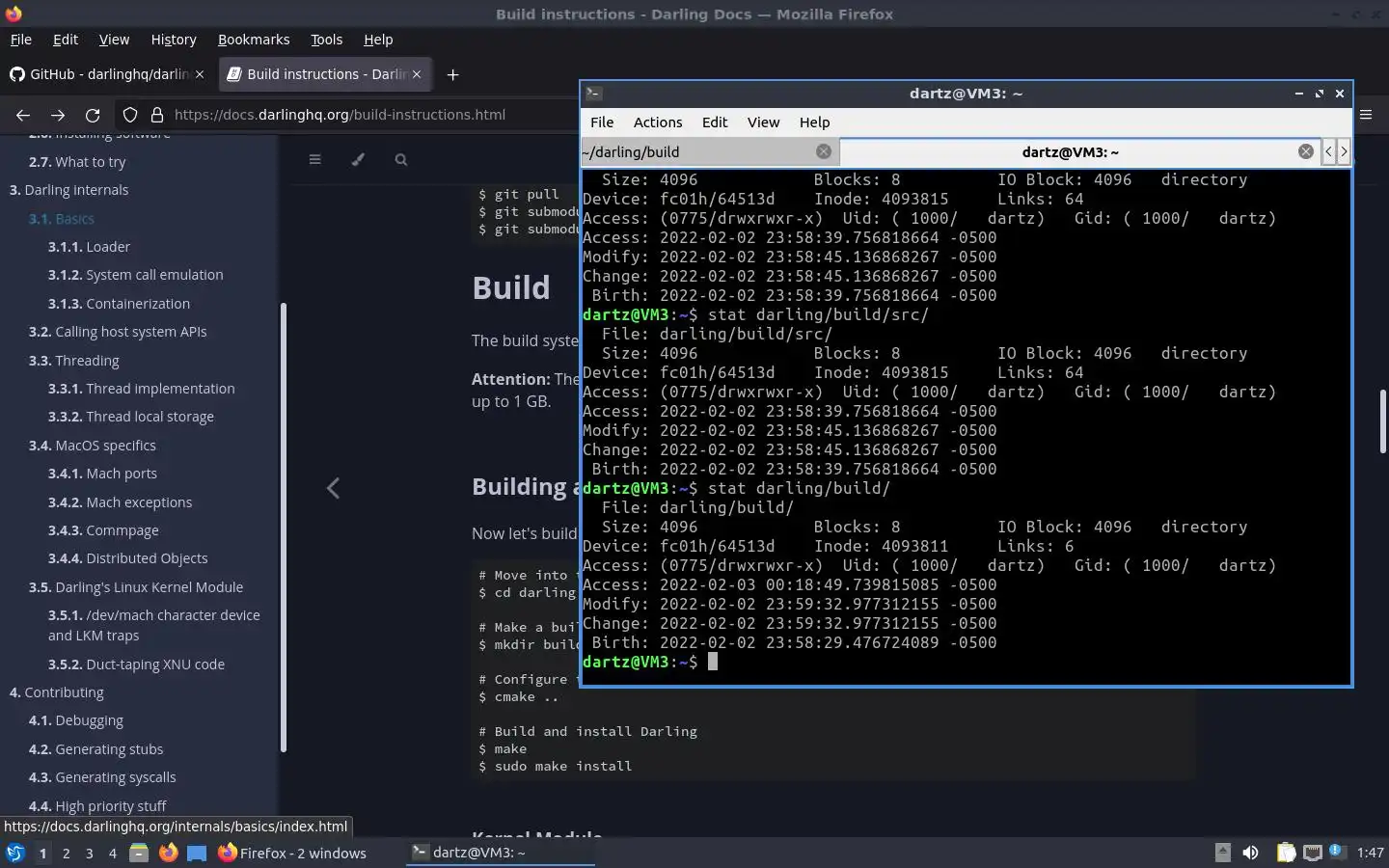Open 4.3. Generating syscalls link

click(102, 777)
